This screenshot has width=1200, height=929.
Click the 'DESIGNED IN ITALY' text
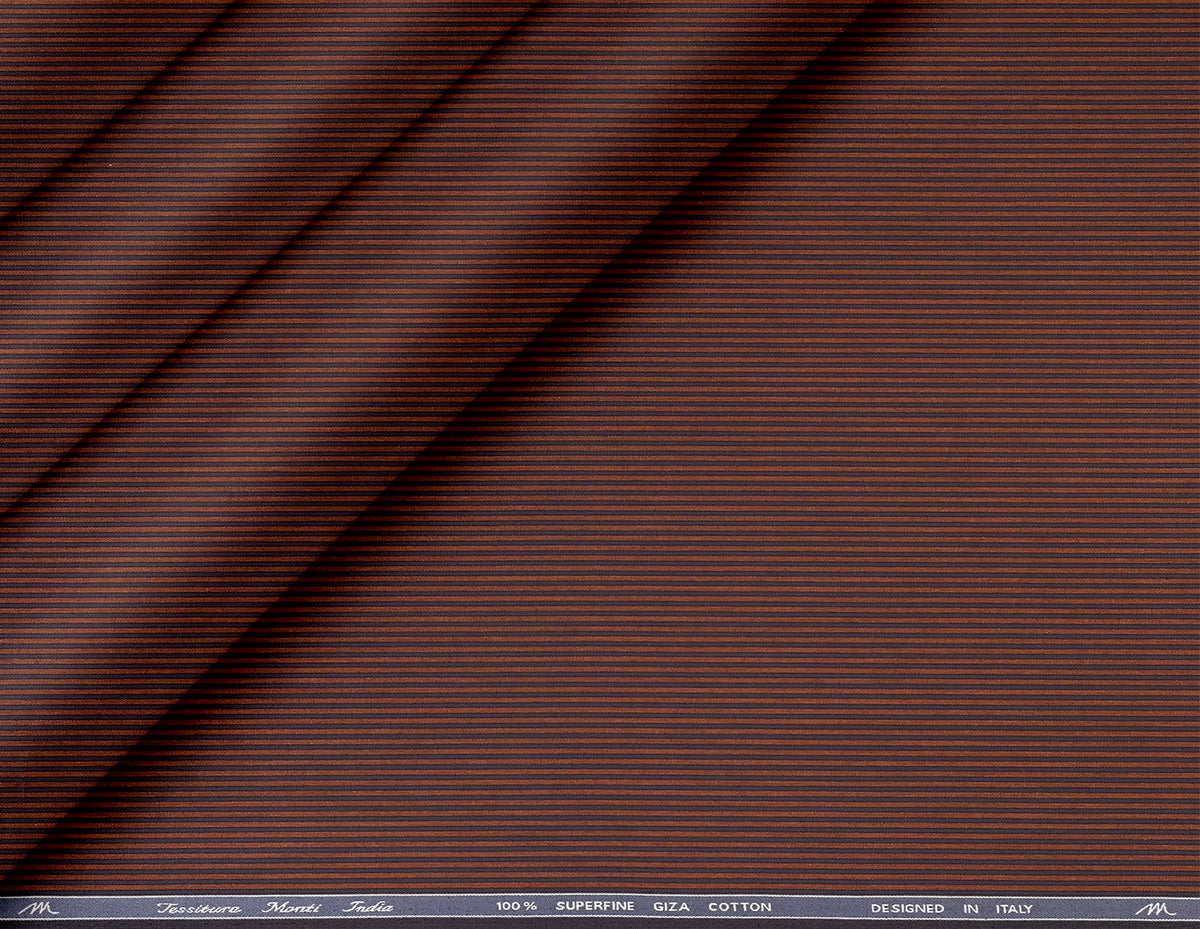[952, 909]
